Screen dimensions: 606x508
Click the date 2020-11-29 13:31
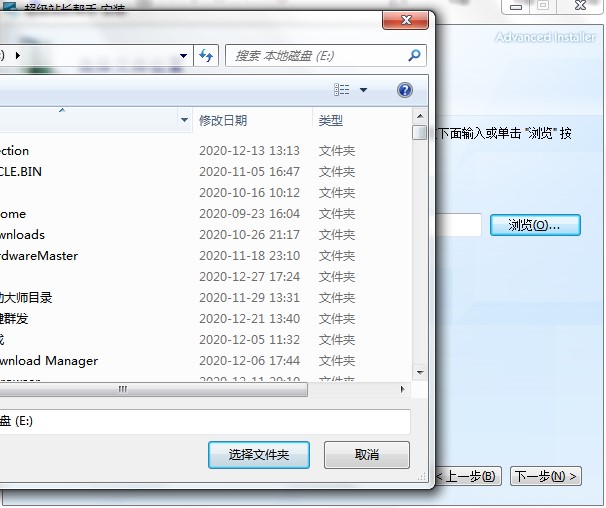pos(249,297)
